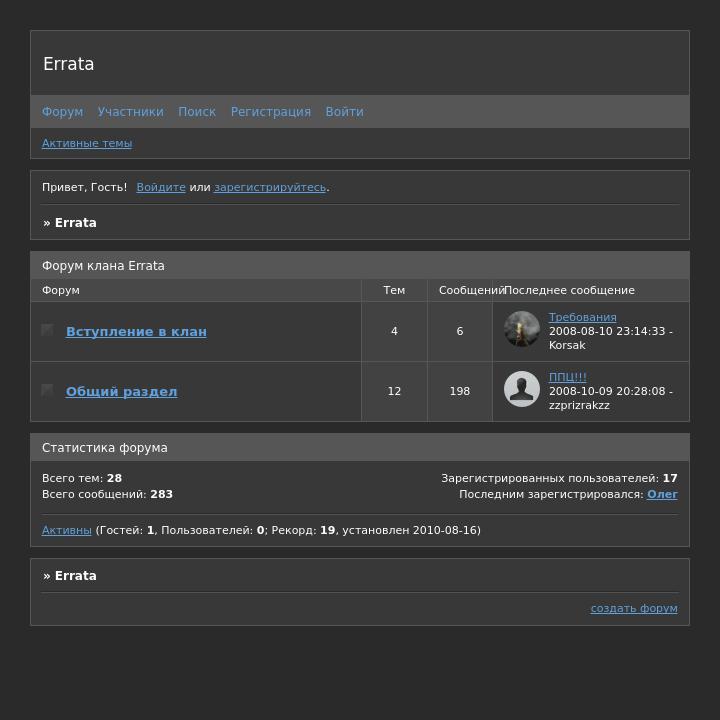Open the Активны users link
The width and height of the screenshot is (720, 720).
67,530
